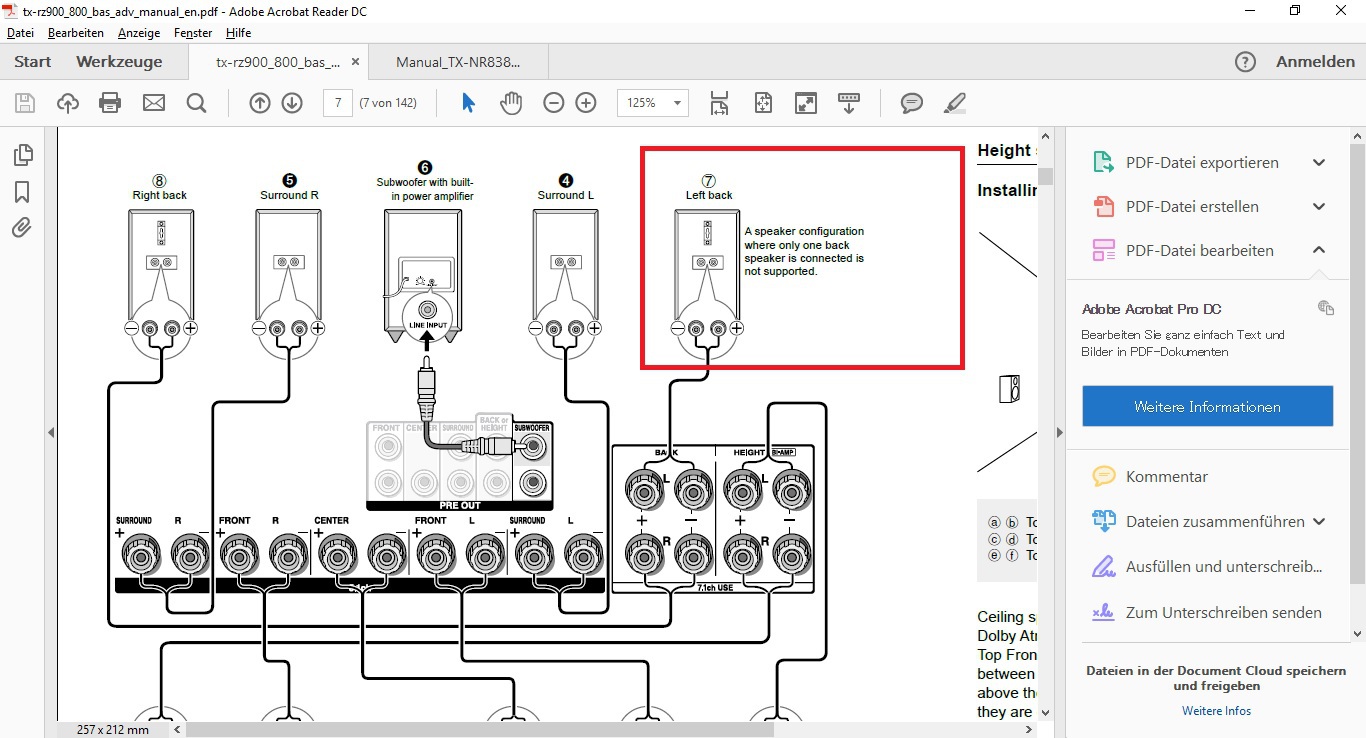
Task: Switch to Manual_TX-NR838 tab
Action: (x=458, y=62)
